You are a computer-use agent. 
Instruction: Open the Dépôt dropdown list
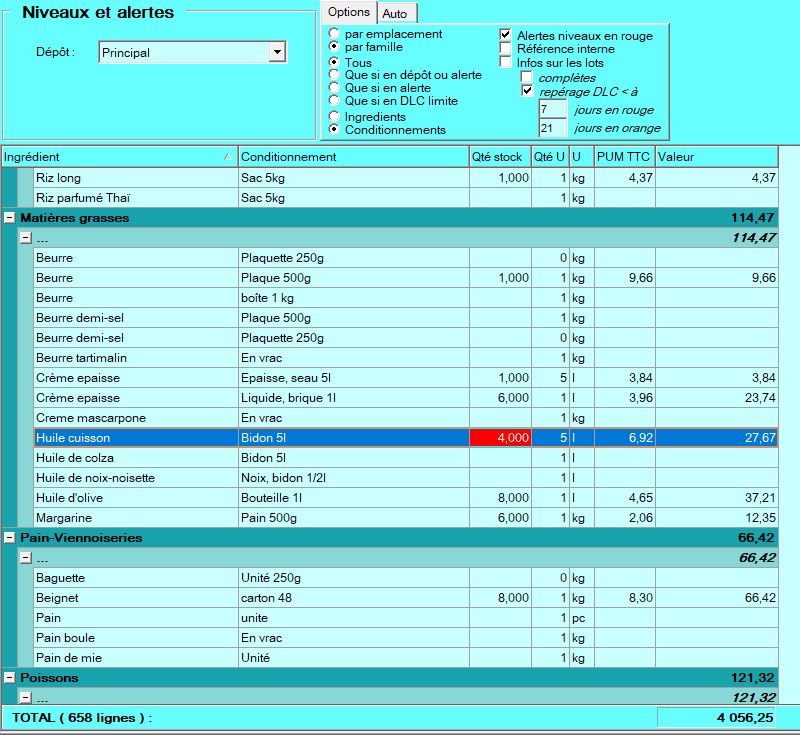277,52
